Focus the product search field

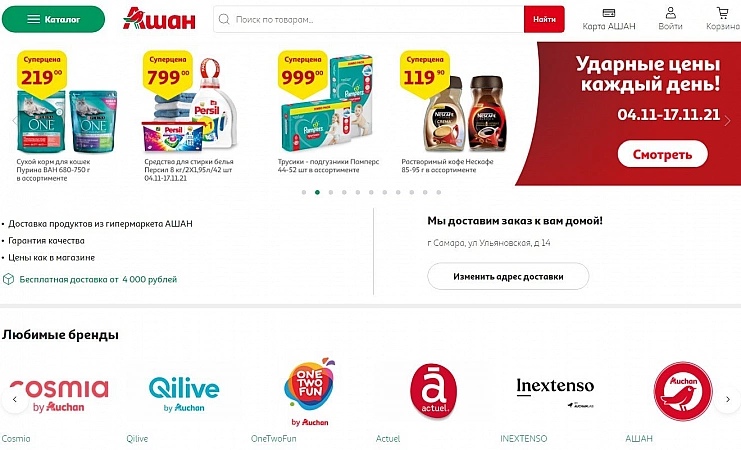coord(369,19)
